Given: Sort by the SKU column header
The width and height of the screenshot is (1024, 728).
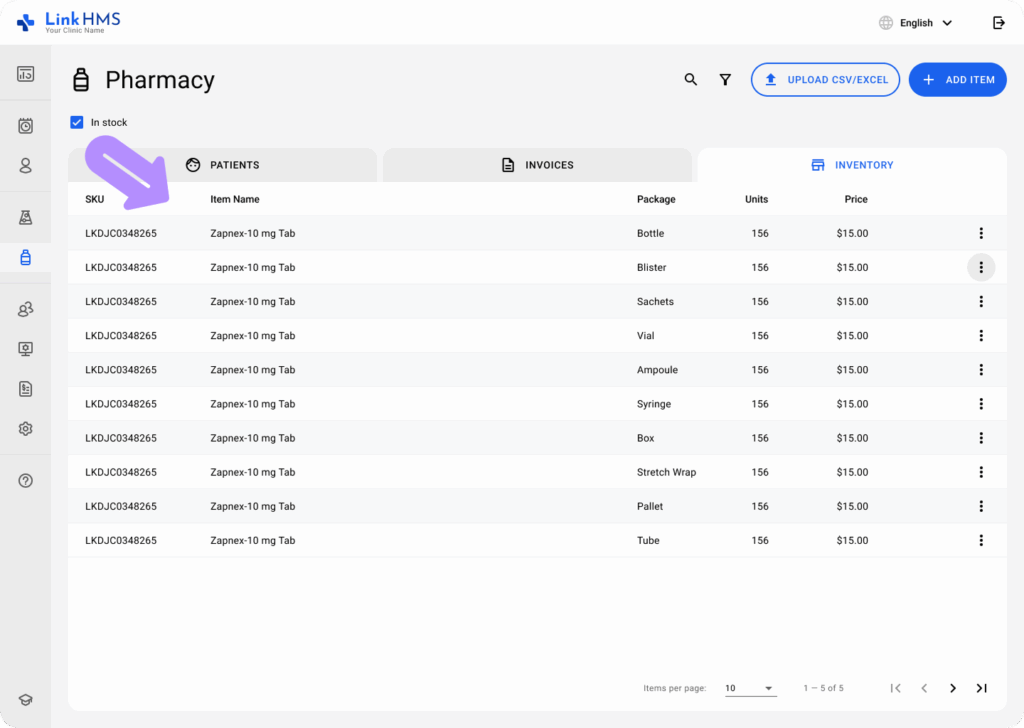Looking at the screenshot, I should point(95,199).
